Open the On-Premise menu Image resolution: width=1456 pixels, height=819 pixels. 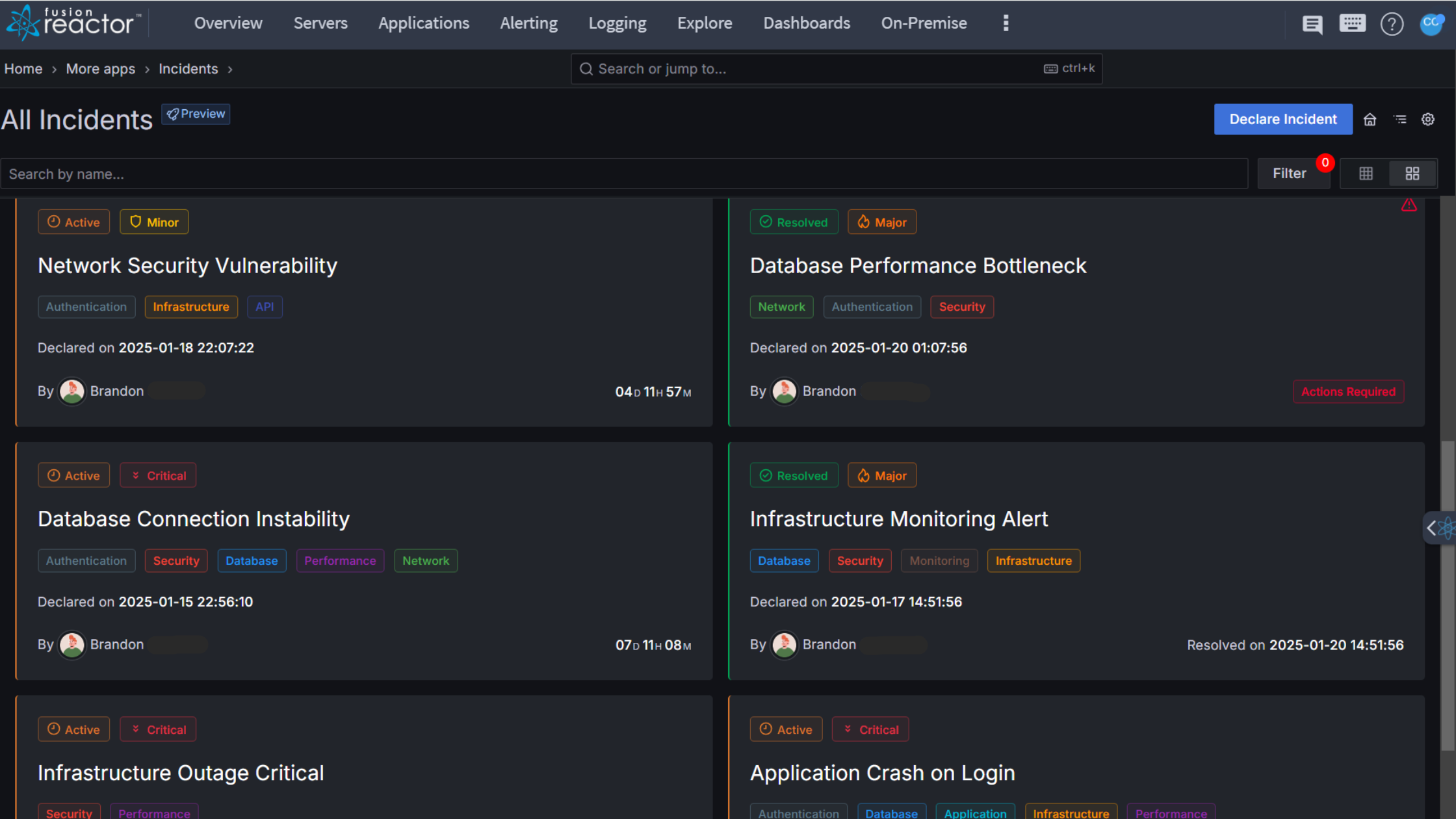tap(924, 23)
